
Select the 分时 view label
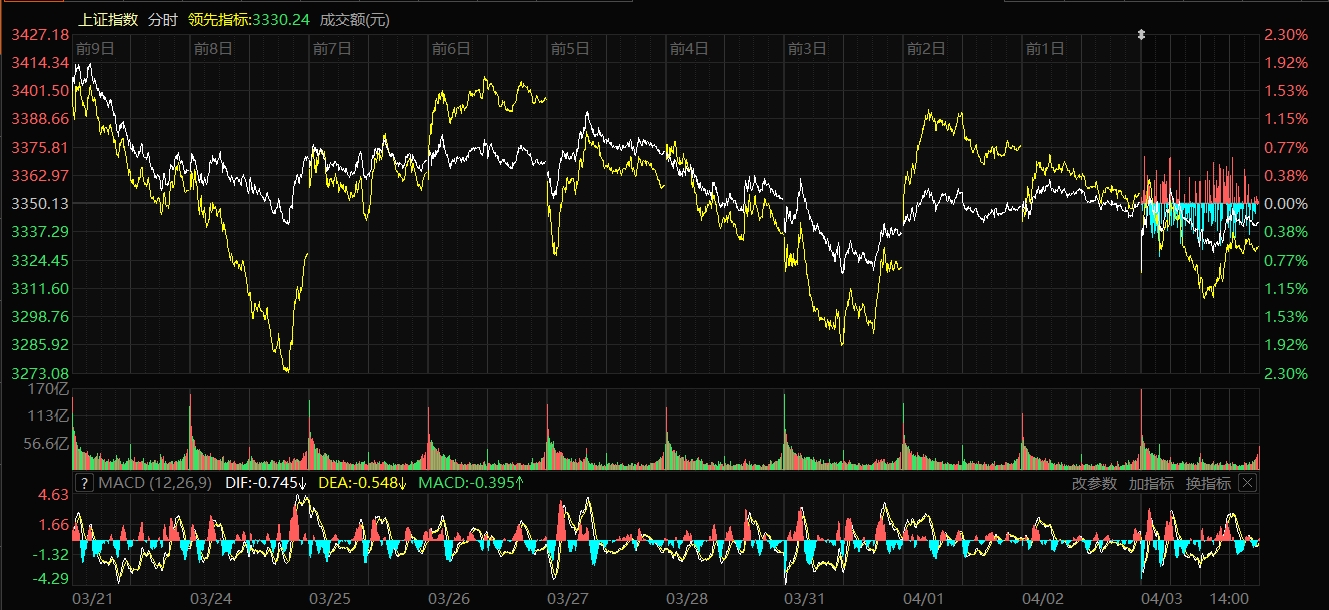tap(163, 20)
